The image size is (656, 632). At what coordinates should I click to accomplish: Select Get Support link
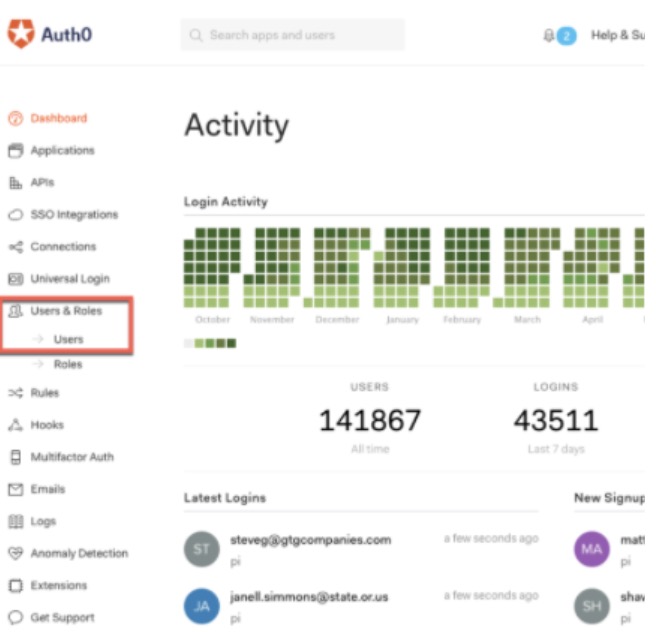coord(62,618)
